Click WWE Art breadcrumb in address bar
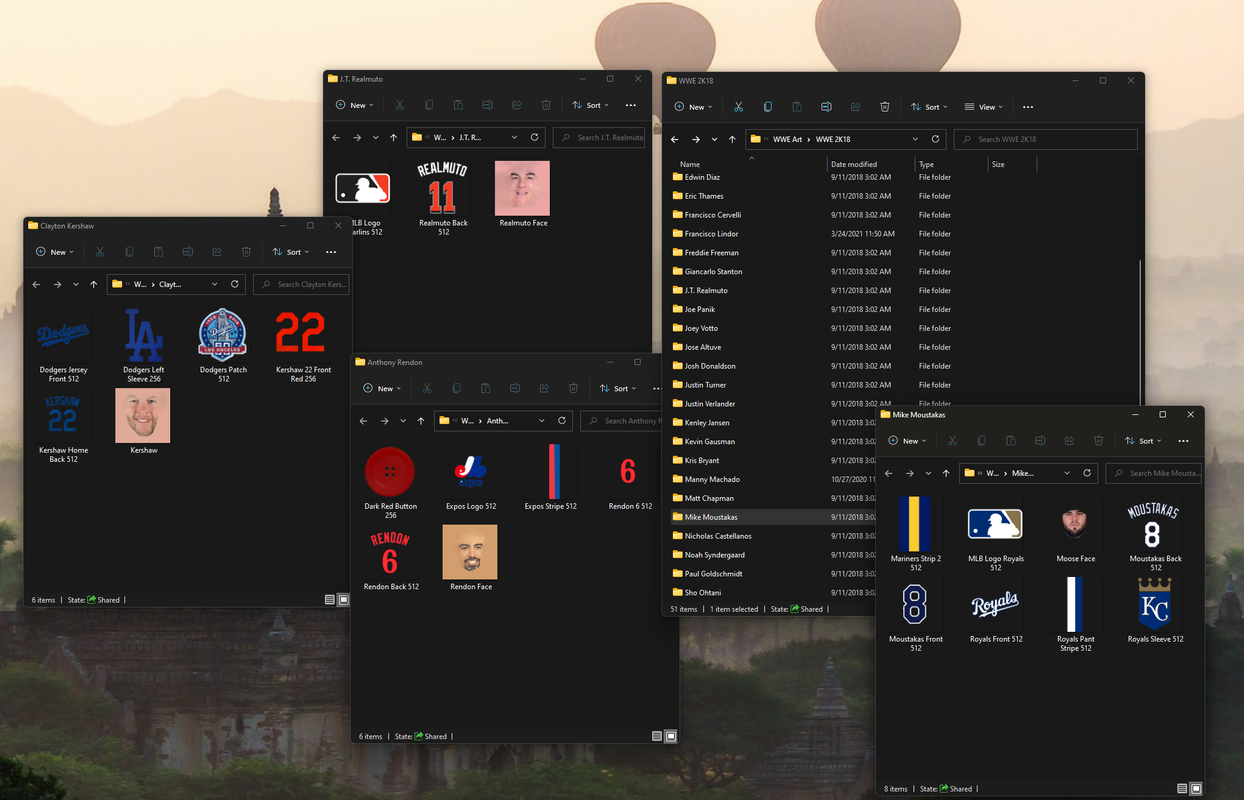The image size is (1244, 800). [x=789, y=139]
